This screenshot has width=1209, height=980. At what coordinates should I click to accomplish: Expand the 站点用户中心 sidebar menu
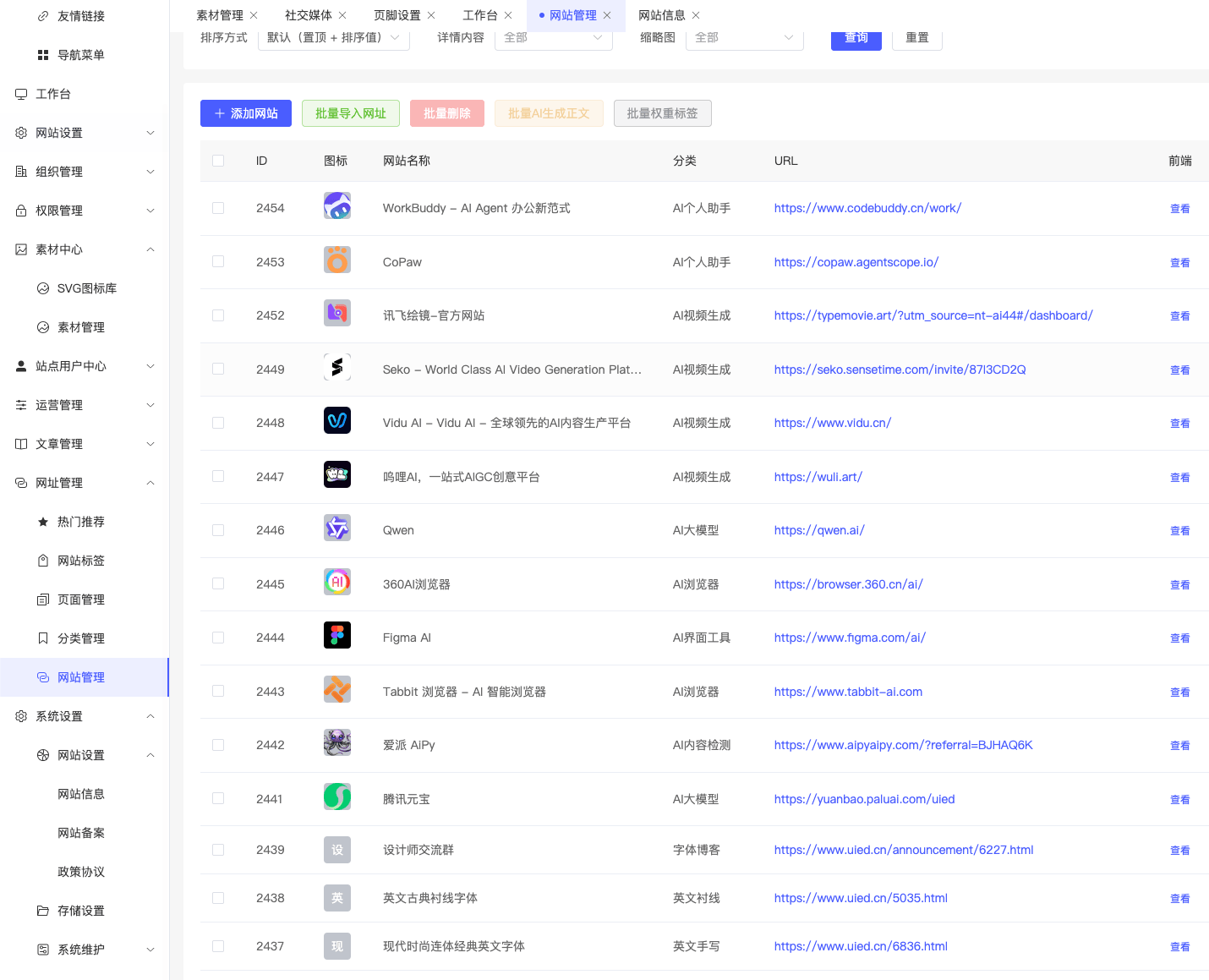(x=85, y=366)
